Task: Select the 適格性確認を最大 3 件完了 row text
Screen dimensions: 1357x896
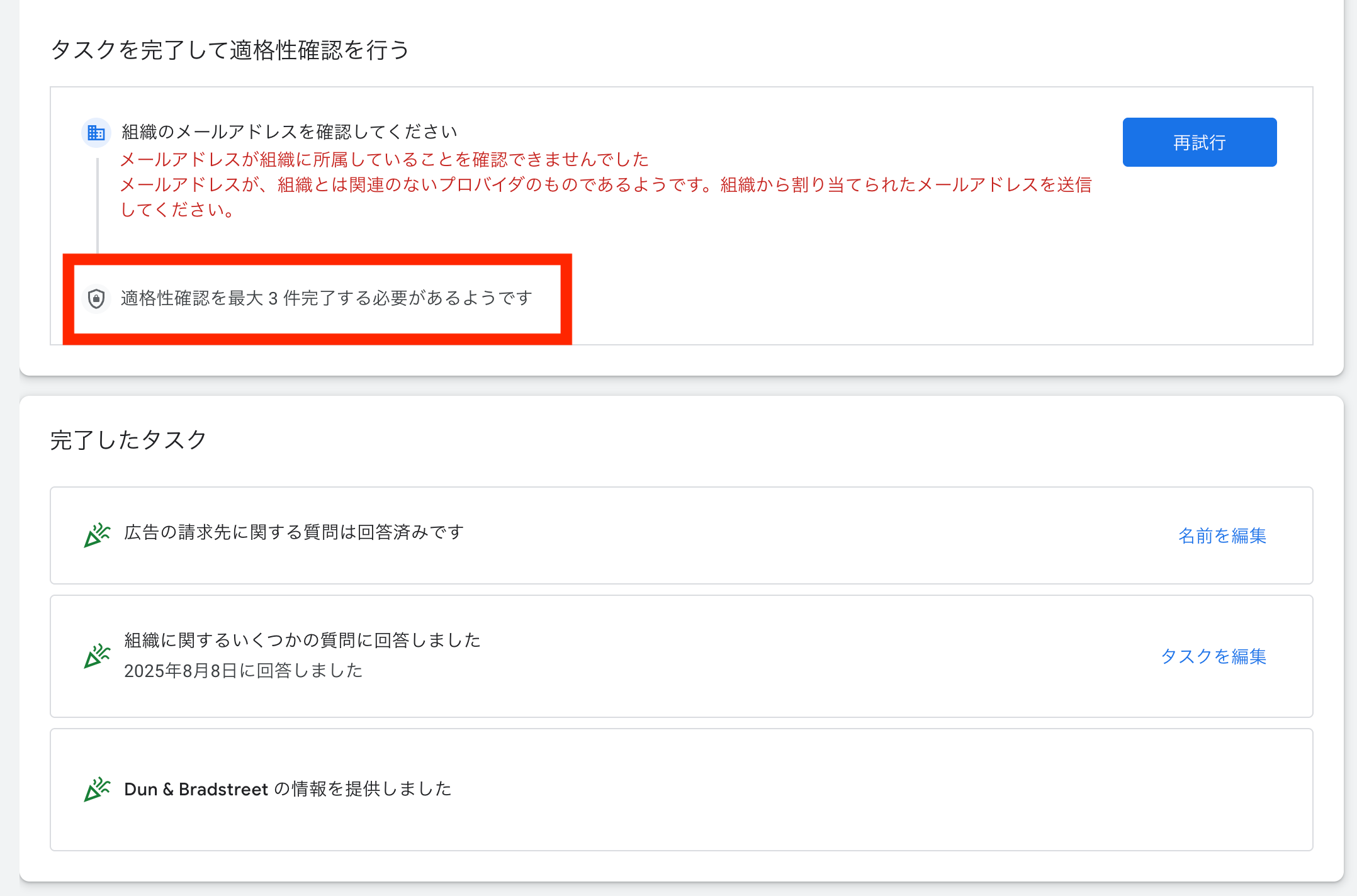Action: tap(326, 298)
